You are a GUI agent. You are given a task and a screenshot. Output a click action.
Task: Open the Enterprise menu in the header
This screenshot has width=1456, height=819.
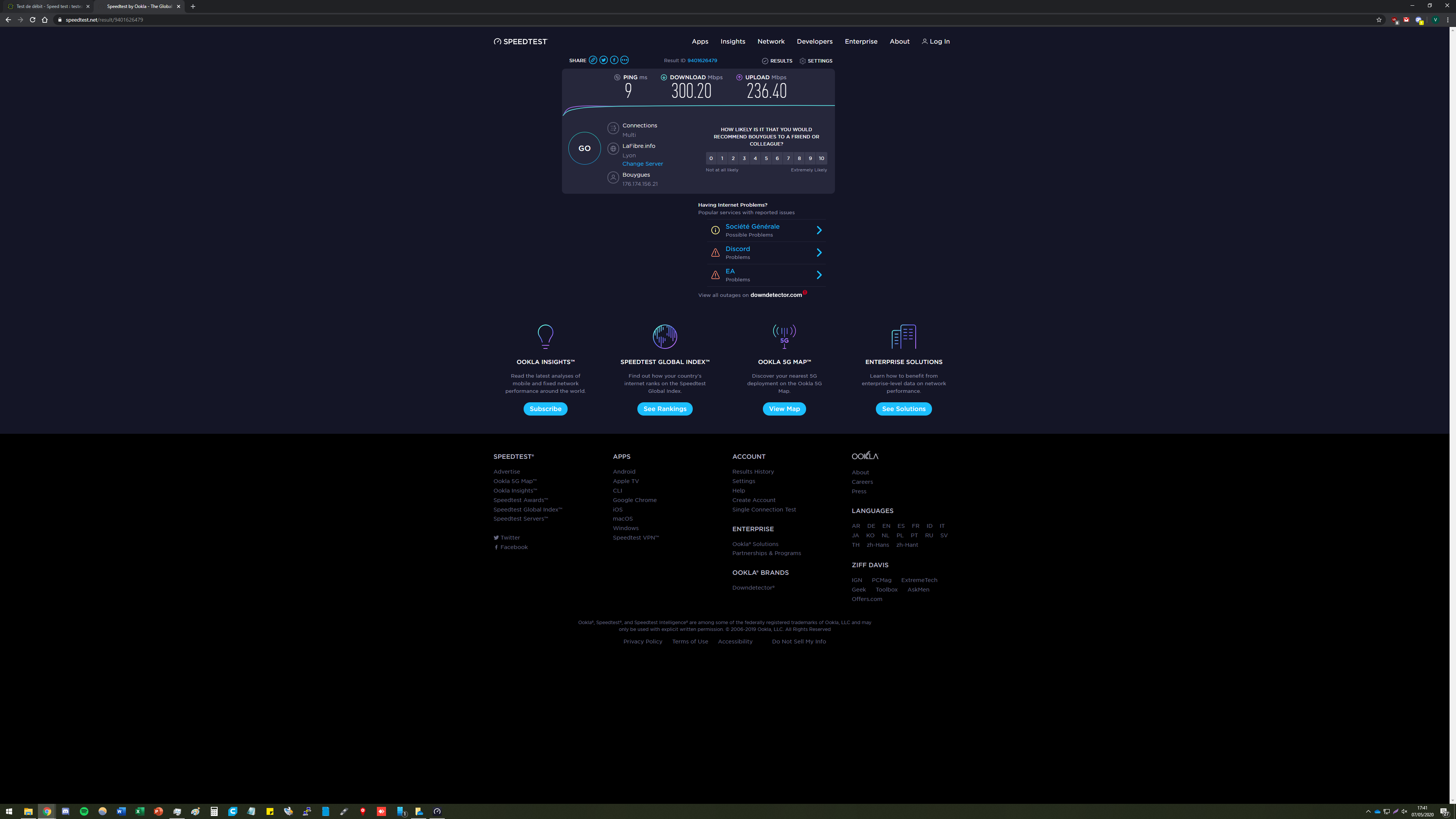(x=861, y=41)
